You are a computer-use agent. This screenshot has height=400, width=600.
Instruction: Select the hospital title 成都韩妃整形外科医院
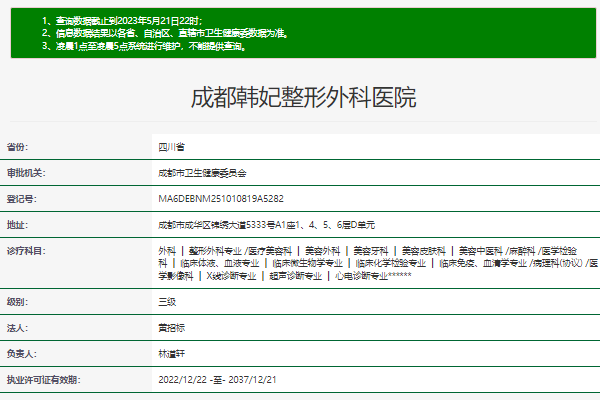coord(303,98)
